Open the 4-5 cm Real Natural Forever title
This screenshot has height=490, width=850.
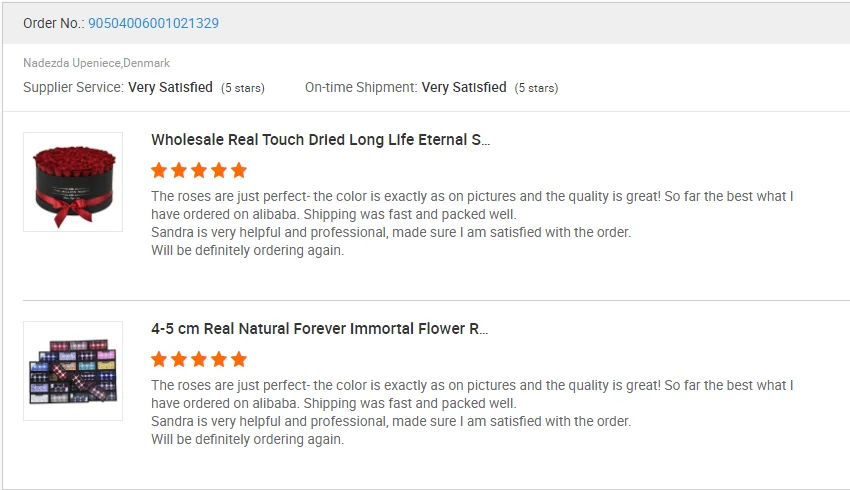tap(320, 329)
